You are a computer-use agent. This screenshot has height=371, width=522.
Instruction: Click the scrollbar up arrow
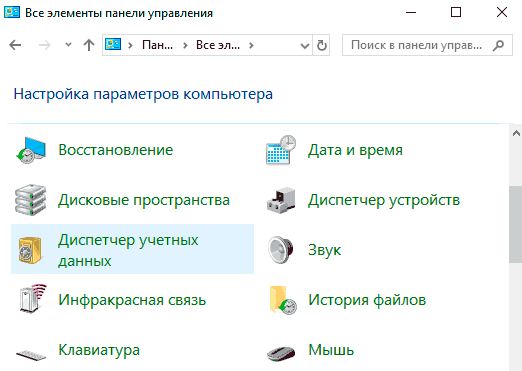point(516,134)
